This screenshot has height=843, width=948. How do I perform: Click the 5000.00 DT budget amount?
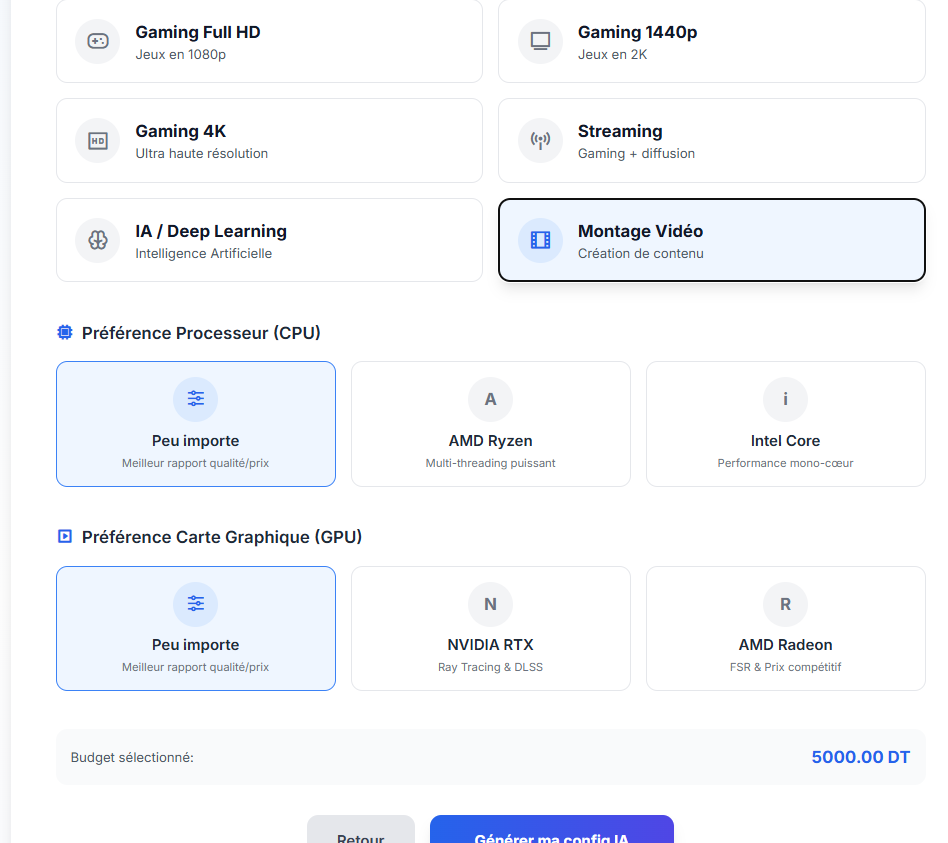(x=860, y=757)
